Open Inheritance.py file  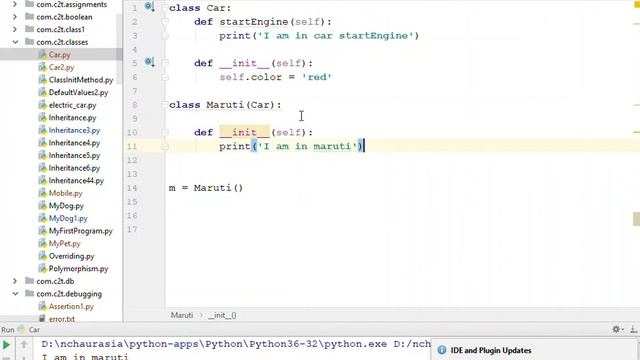pos(72,118)
